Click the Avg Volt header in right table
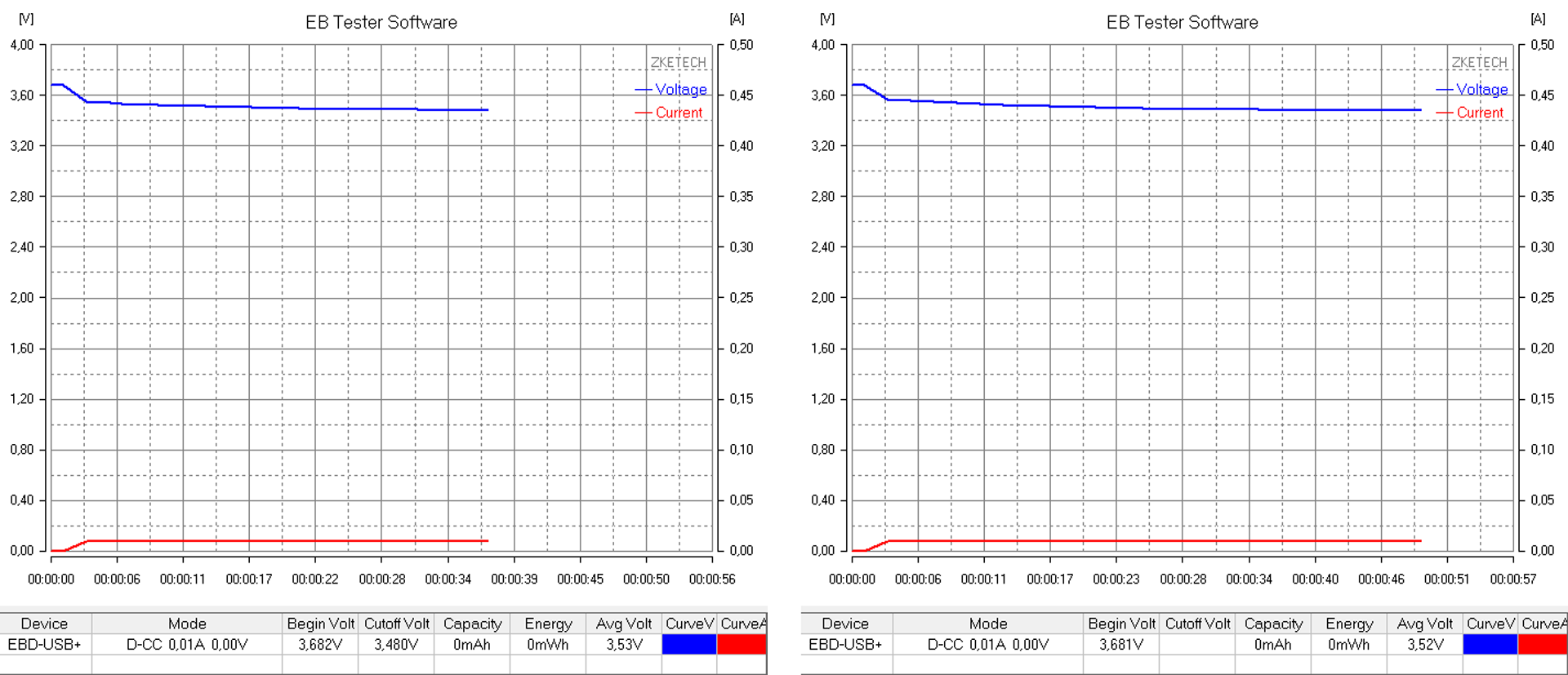 coord(1424,624)
